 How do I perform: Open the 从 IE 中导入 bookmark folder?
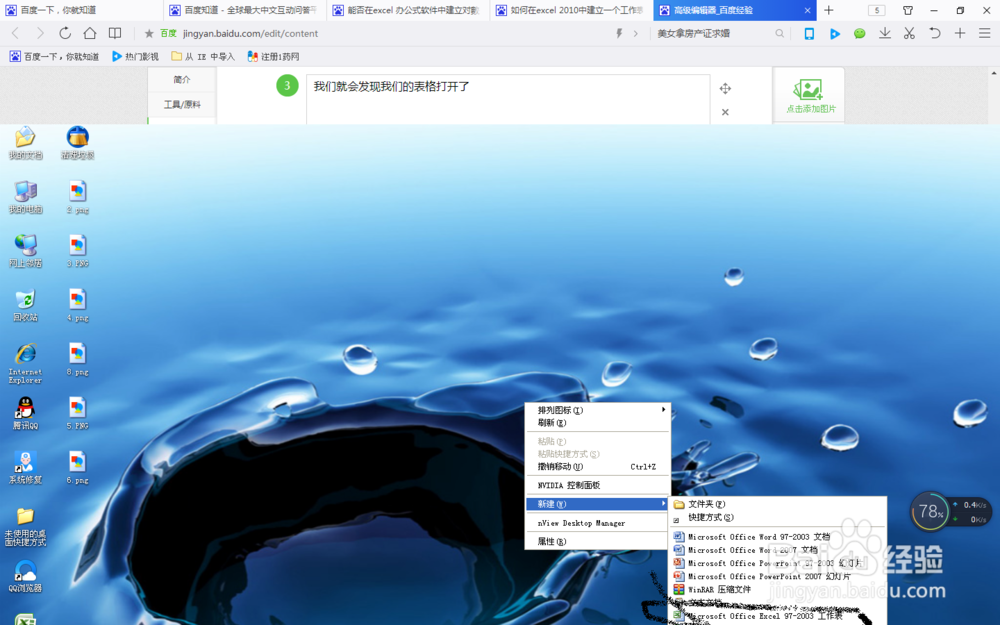pyautogui.click(x=203, y=57)
